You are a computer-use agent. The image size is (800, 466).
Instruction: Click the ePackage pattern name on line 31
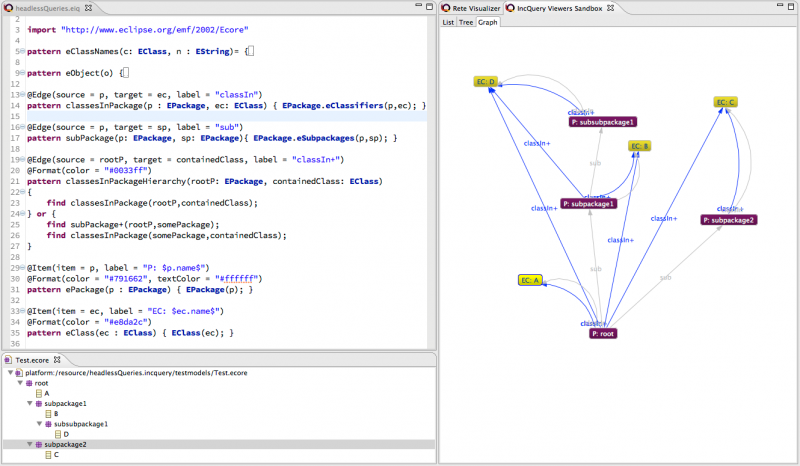pos(84,290)
